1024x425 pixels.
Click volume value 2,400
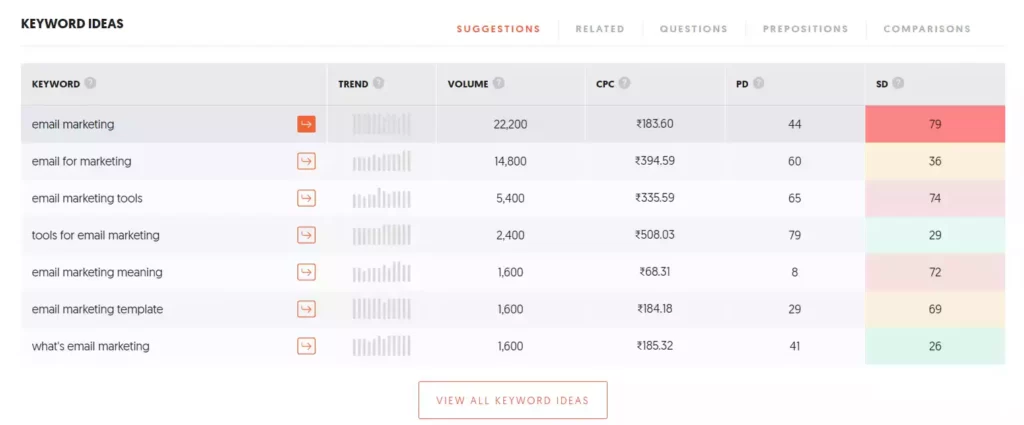(511, 235)
